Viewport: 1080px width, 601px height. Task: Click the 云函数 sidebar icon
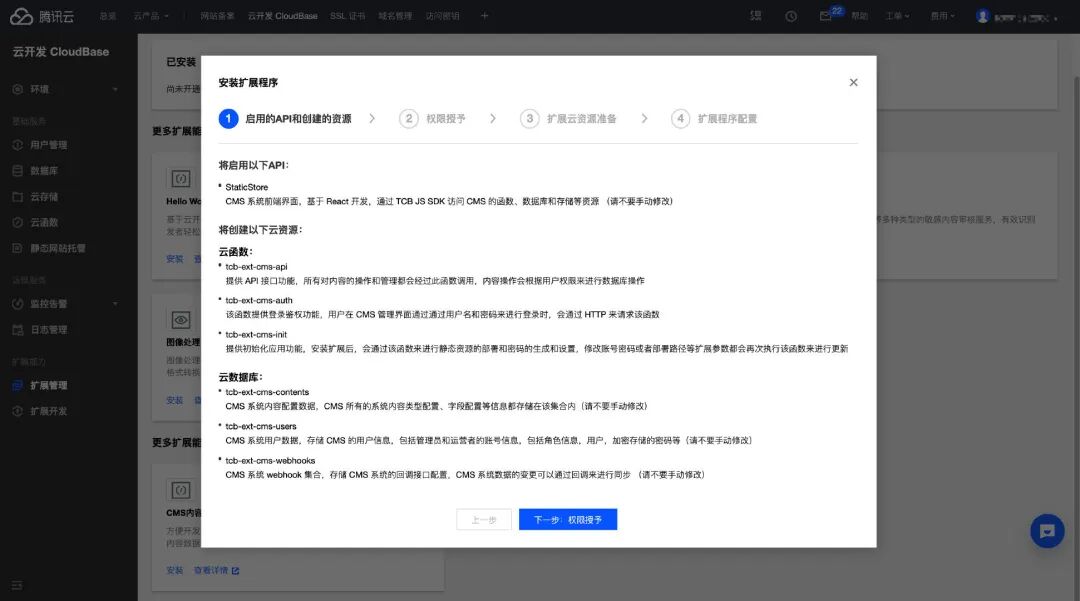point(18,222)
